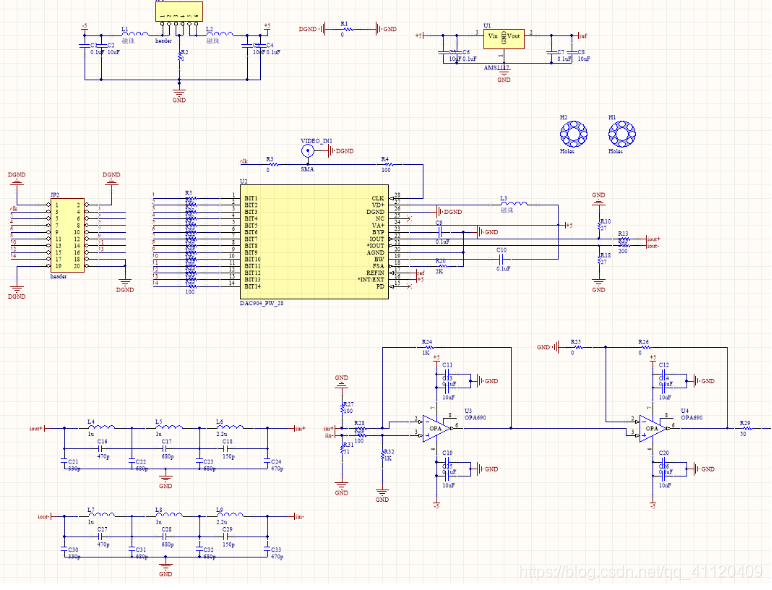Click the iout+ port at the L4 filter input
Viewport: 772px width, 590px height.
[39, 428]
